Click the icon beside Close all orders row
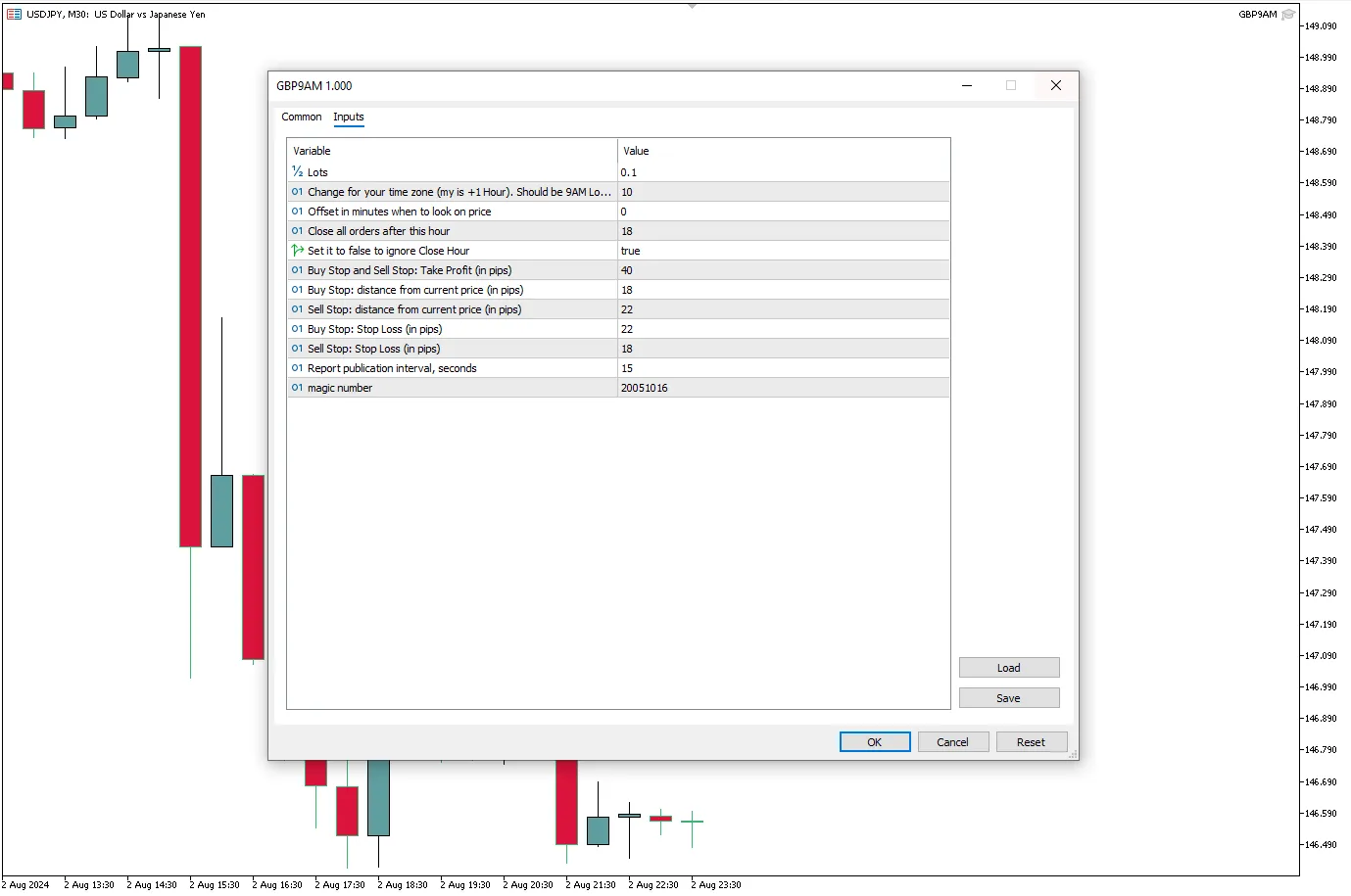This screenshot has width=1351, height=896. (x=297, y=231)
